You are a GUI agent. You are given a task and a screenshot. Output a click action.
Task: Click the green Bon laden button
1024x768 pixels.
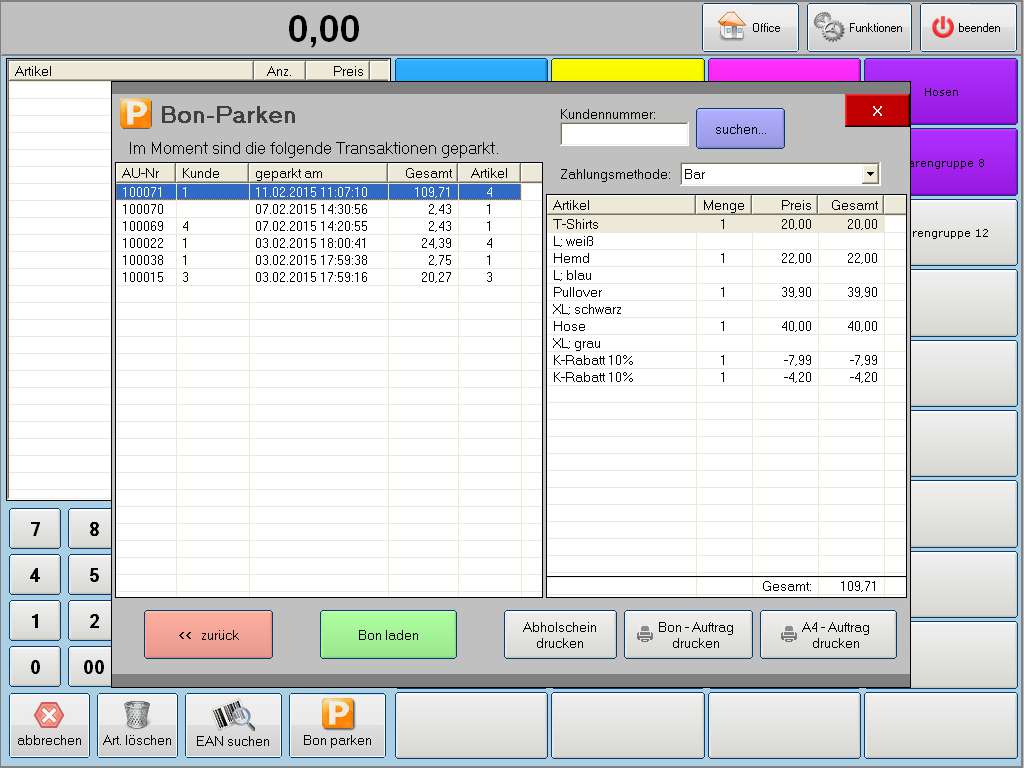[x=388, y=635]
